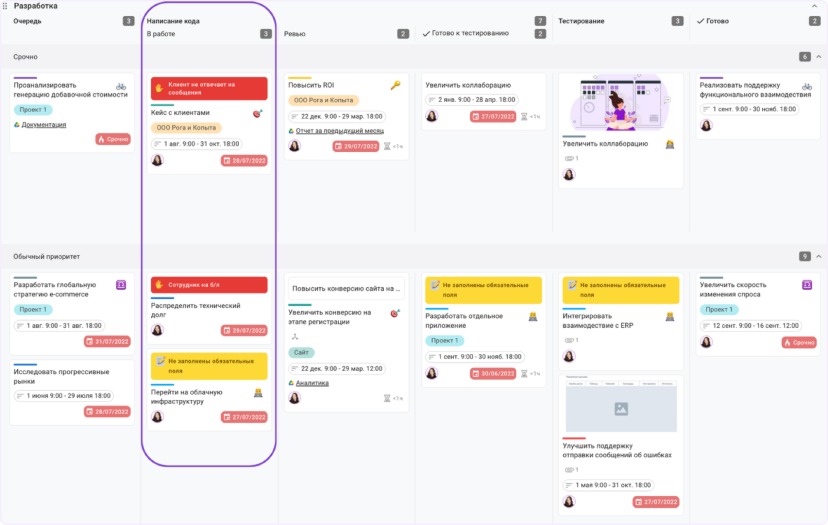The image size is (828, 525).
Task: Click the attachment icon on Интегрировать взаимодействие с ERP card
Action: pos(569,340)
